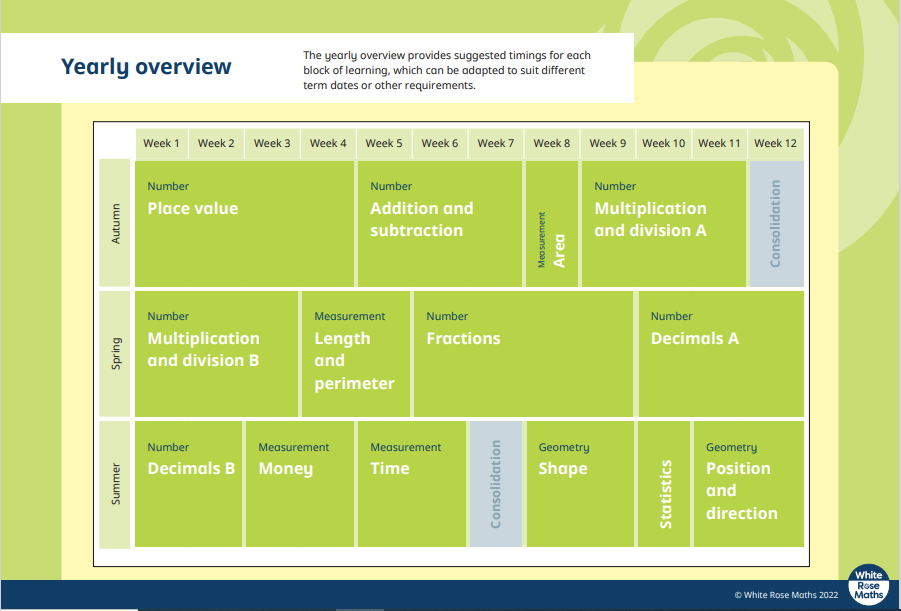This screenshot has height=611, width=901.
Task: Click the Measurement Area block
Action: click(x=552, y=223)
